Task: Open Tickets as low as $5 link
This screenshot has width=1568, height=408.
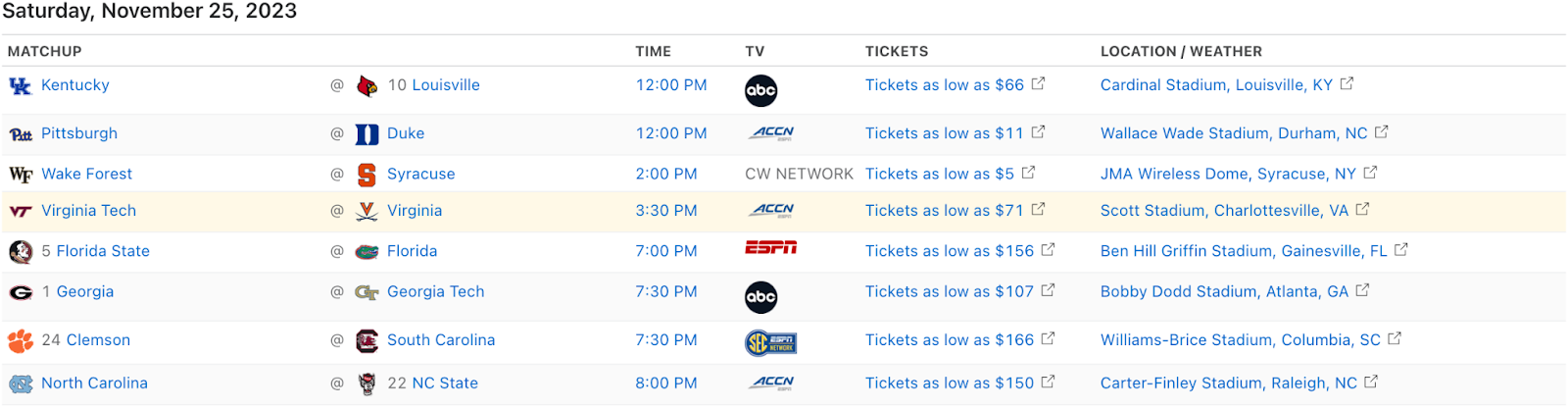Action: 940,174
